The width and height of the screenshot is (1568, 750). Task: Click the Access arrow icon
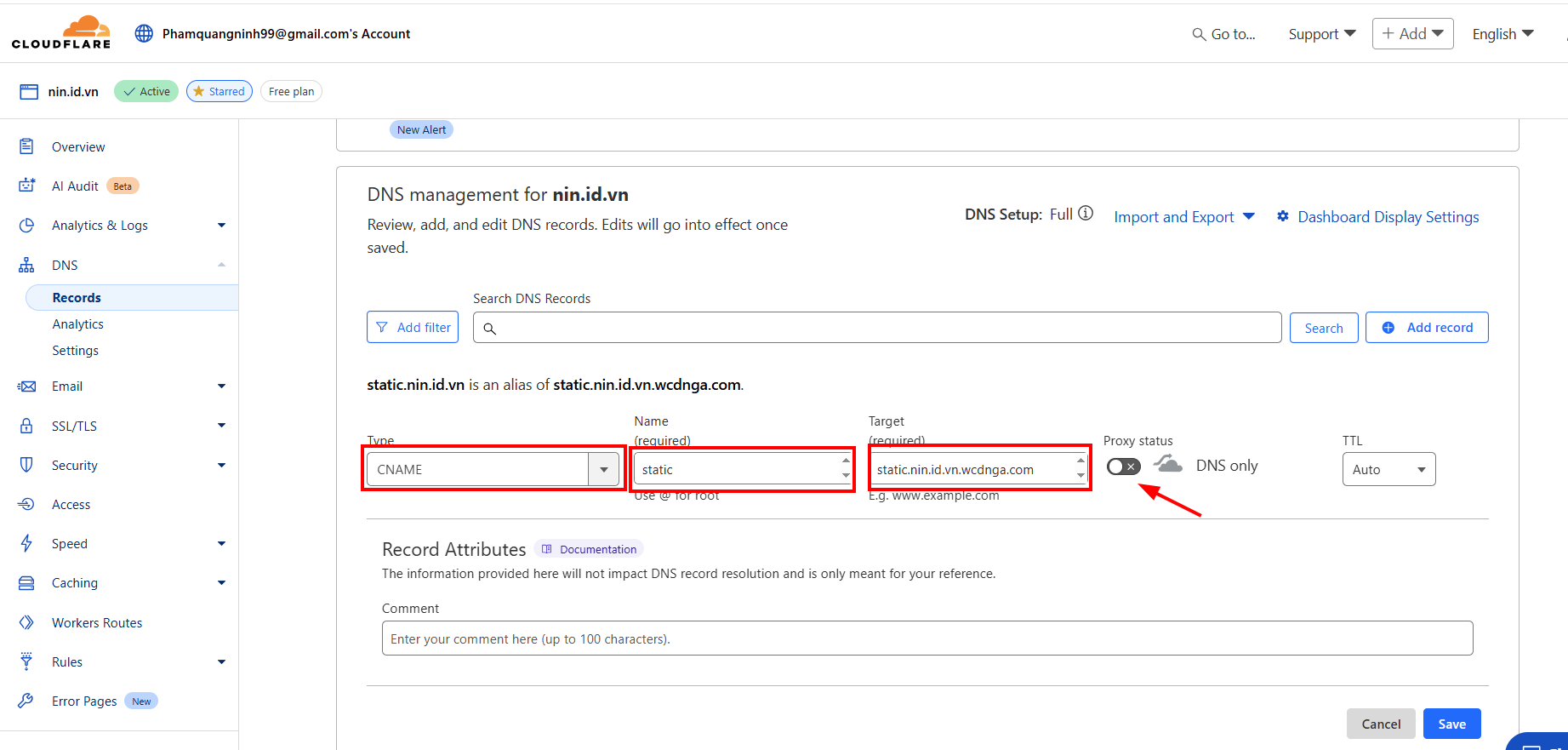tap(26, 504)
